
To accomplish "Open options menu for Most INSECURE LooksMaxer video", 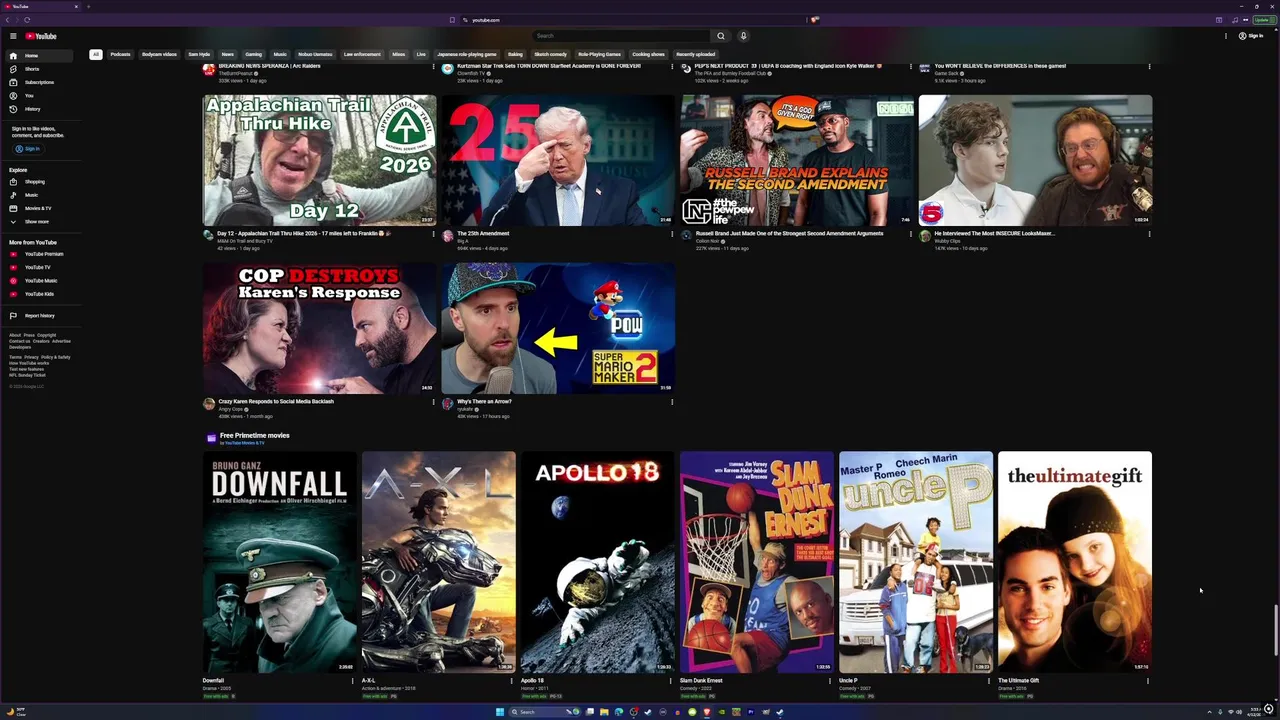I will tap(1149, 234).
